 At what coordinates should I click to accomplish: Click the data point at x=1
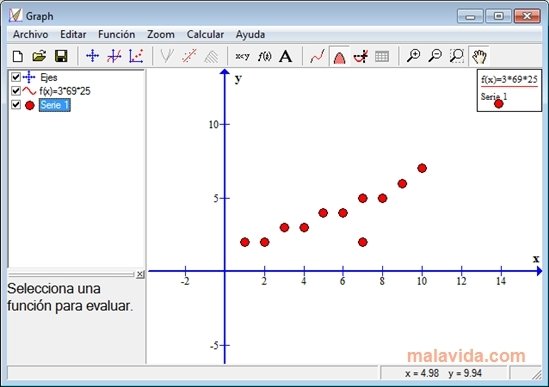point(245,242)
